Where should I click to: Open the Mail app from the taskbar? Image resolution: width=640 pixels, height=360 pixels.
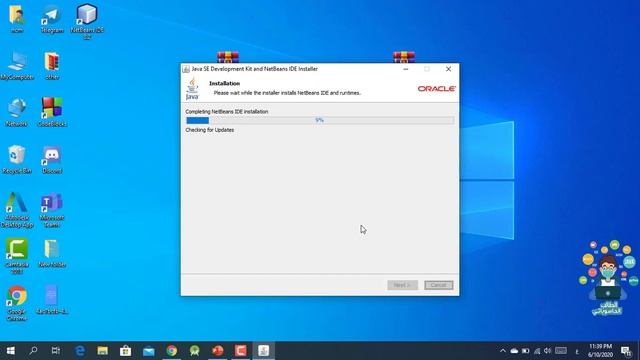coord(149,351)
